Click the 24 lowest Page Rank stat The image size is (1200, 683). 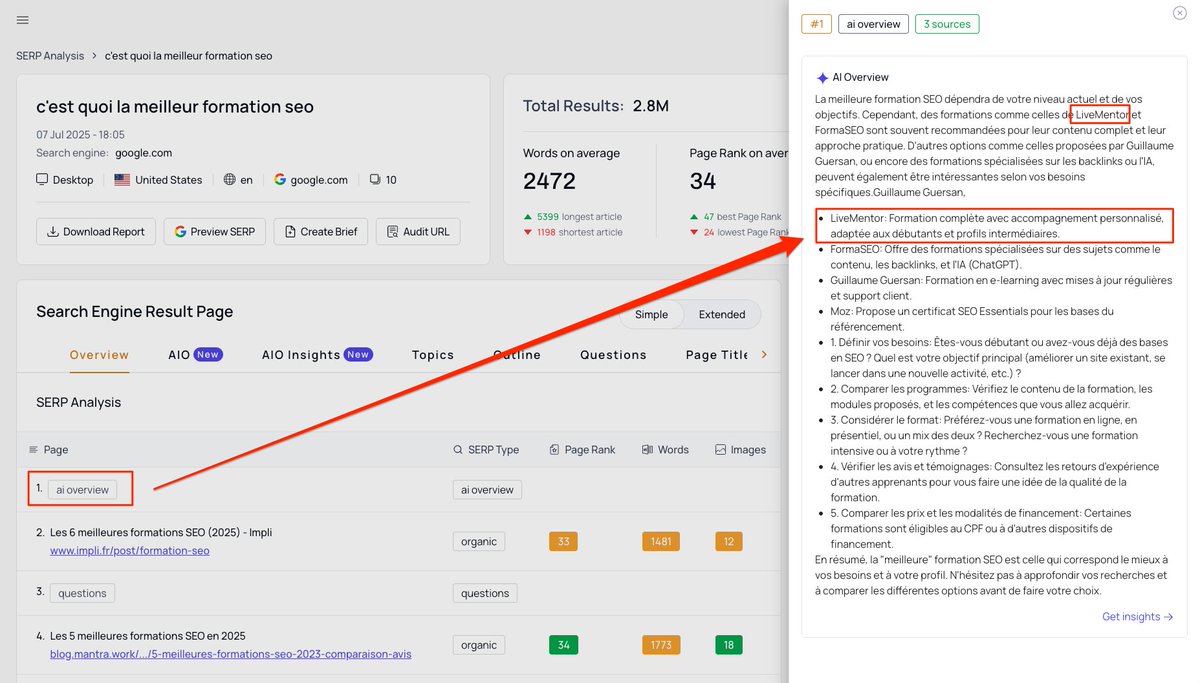738,232
